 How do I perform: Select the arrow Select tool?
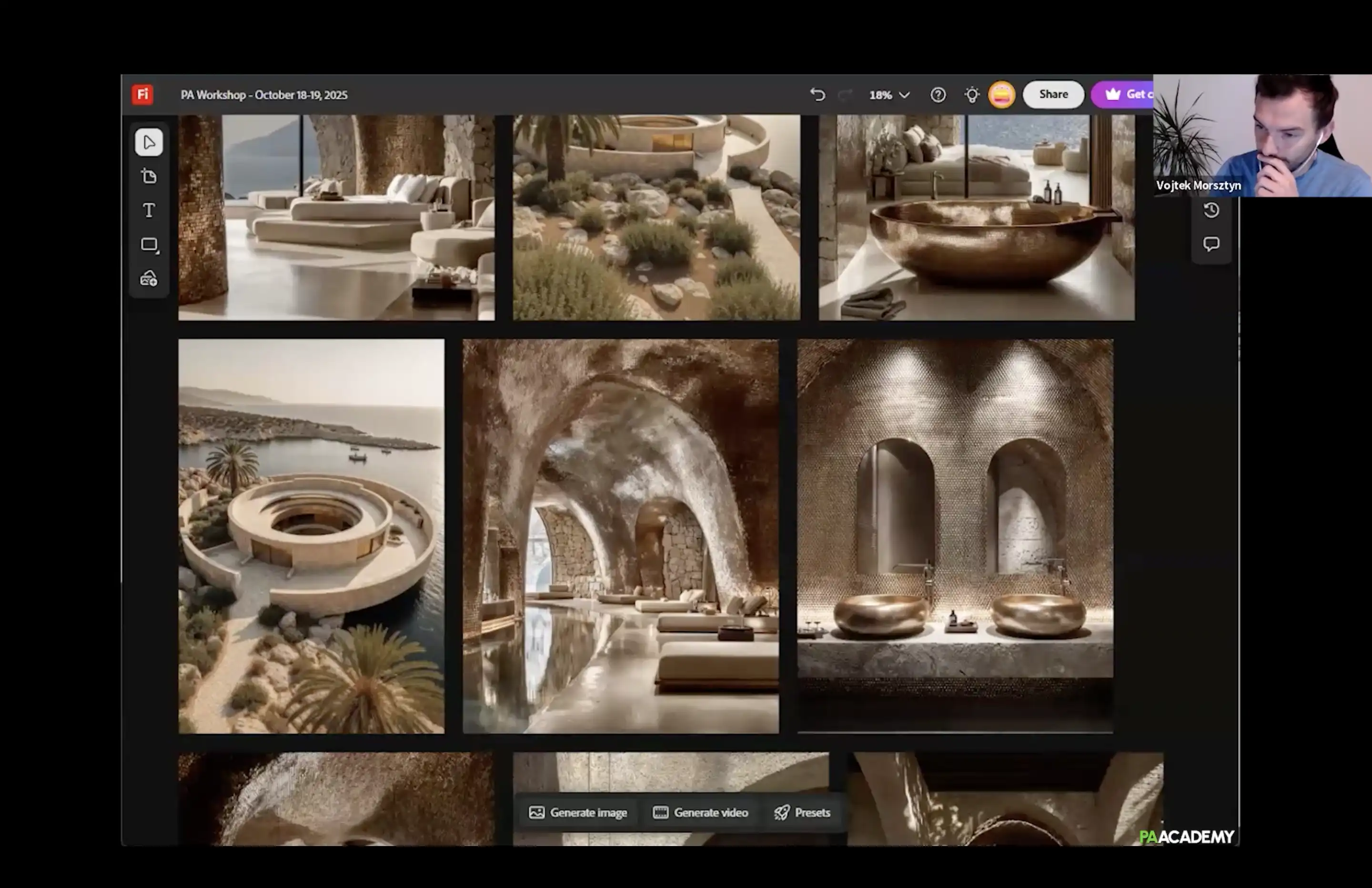point(149,142)
